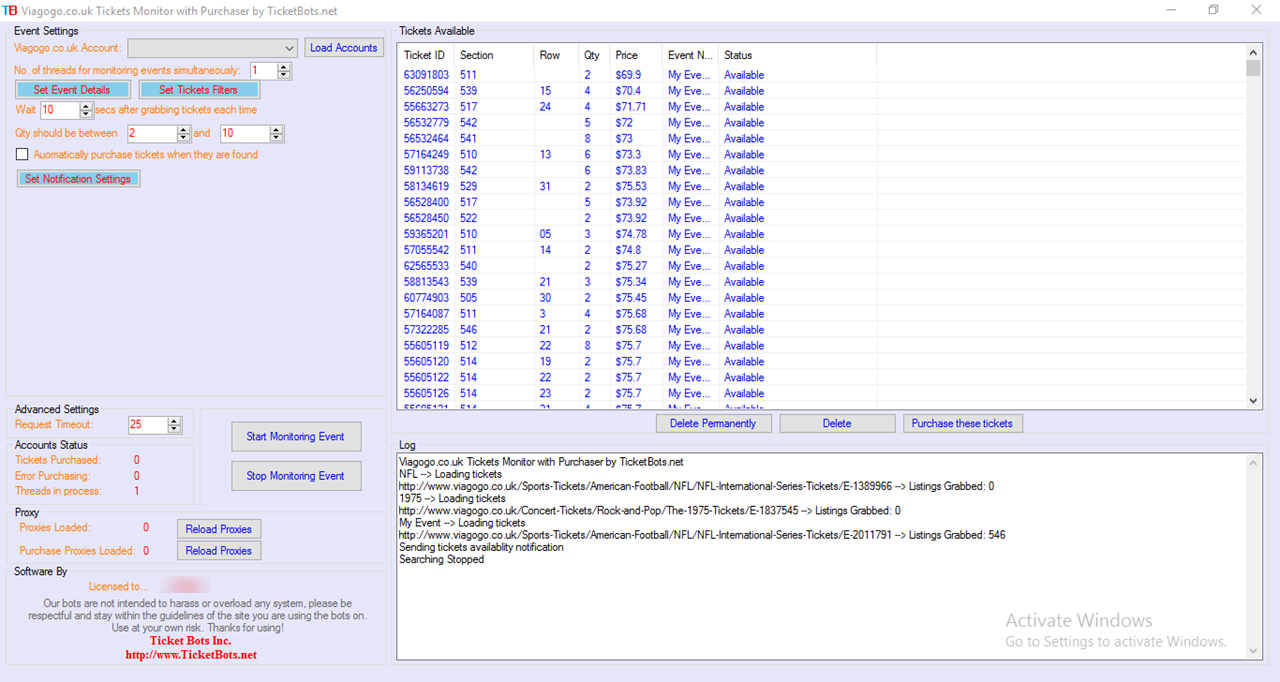The width and height of the screenshot is (1280, 682).
Task: Sort tickets by Ticket ID column header
Action: 426,55
